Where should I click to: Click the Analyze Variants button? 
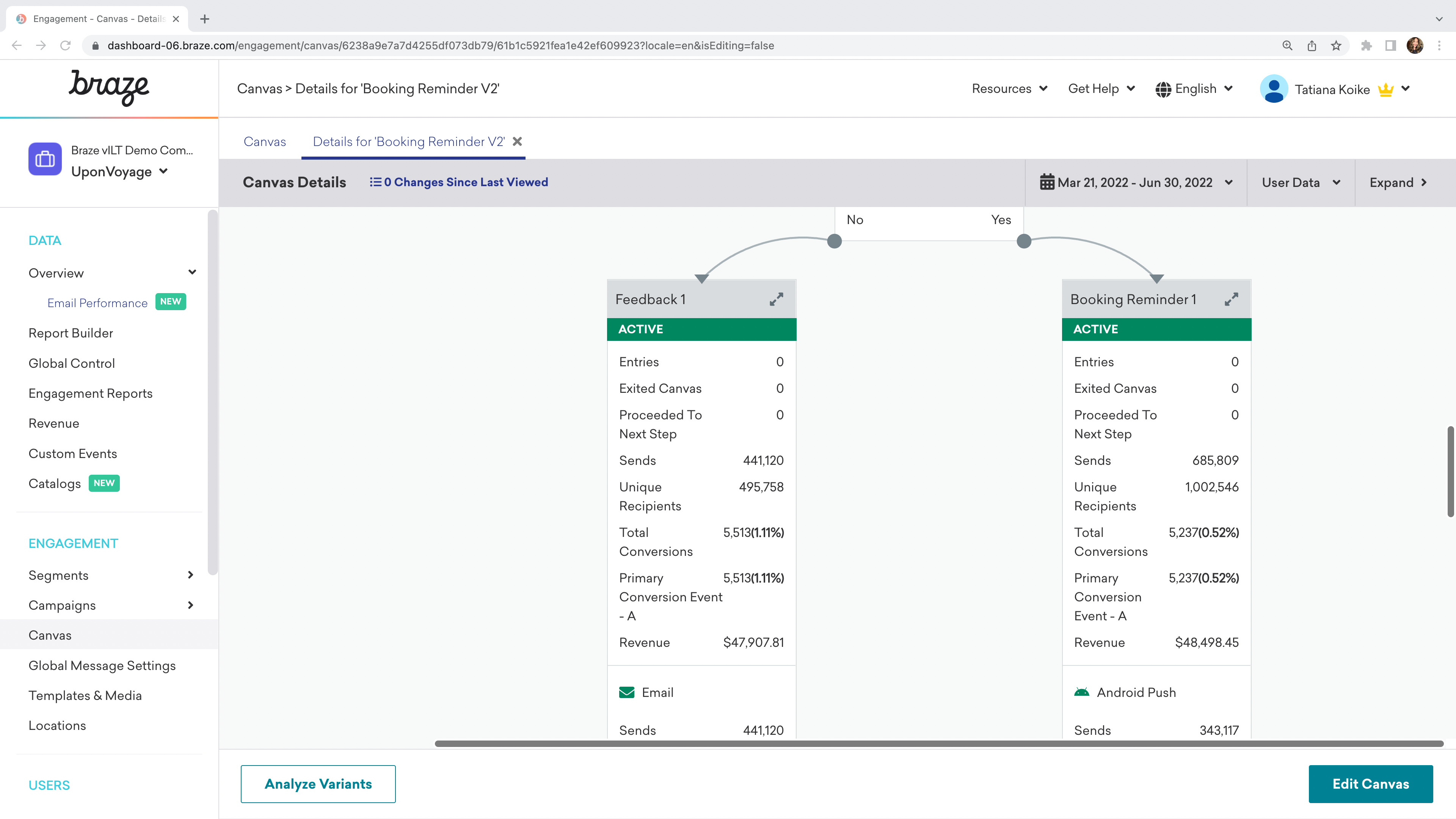(x=318, y=784)
